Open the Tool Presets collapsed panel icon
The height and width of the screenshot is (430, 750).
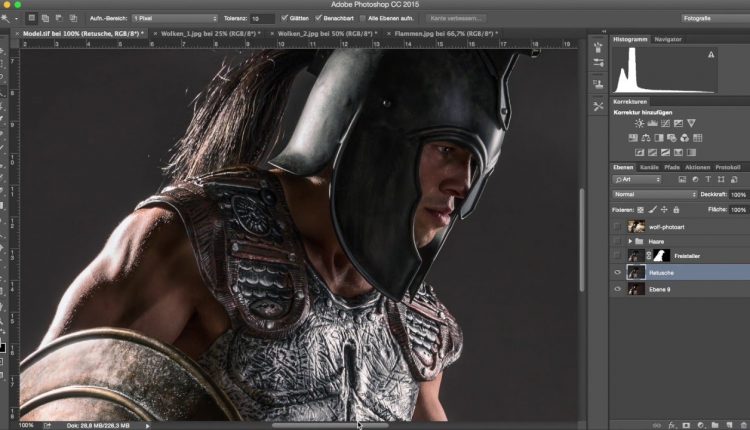(598, 106)
